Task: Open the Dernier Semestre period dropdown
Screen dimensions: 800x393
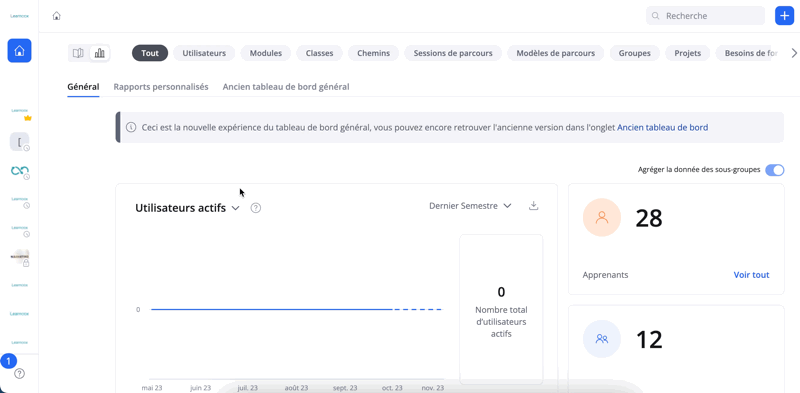Action: [470, 206]
